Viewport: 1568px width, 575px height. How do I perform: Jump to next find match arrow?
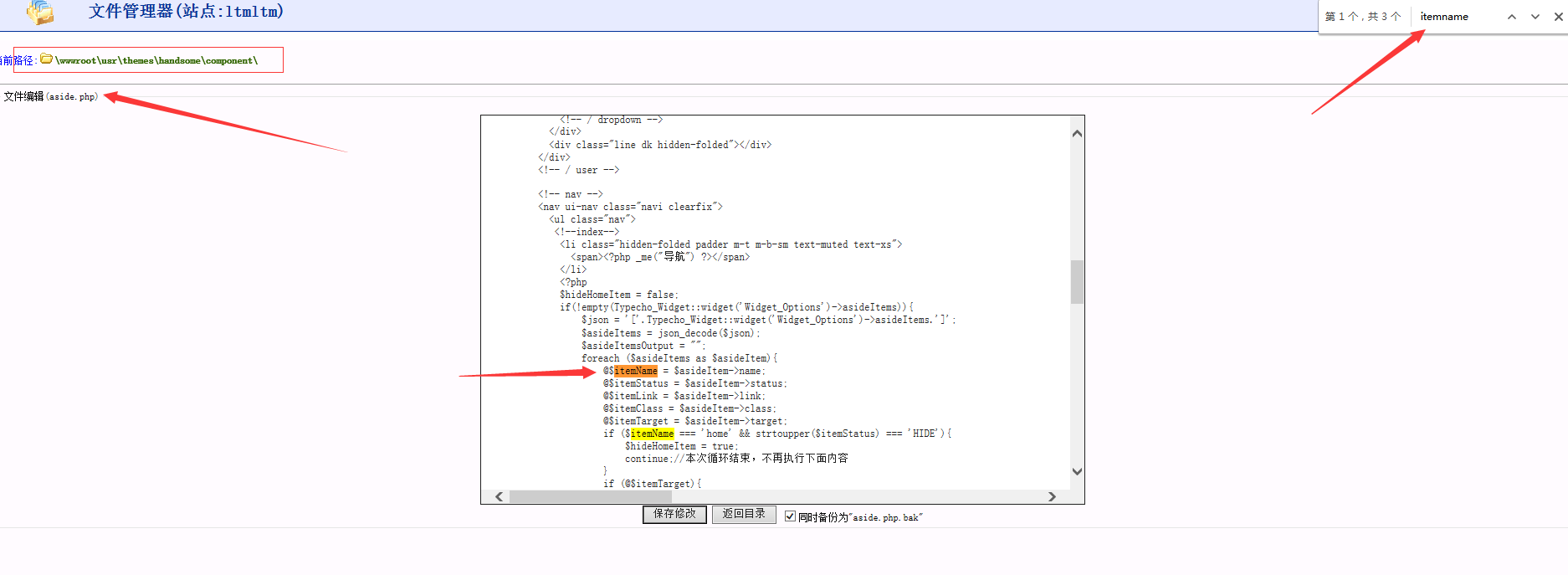pos(1535,17)
